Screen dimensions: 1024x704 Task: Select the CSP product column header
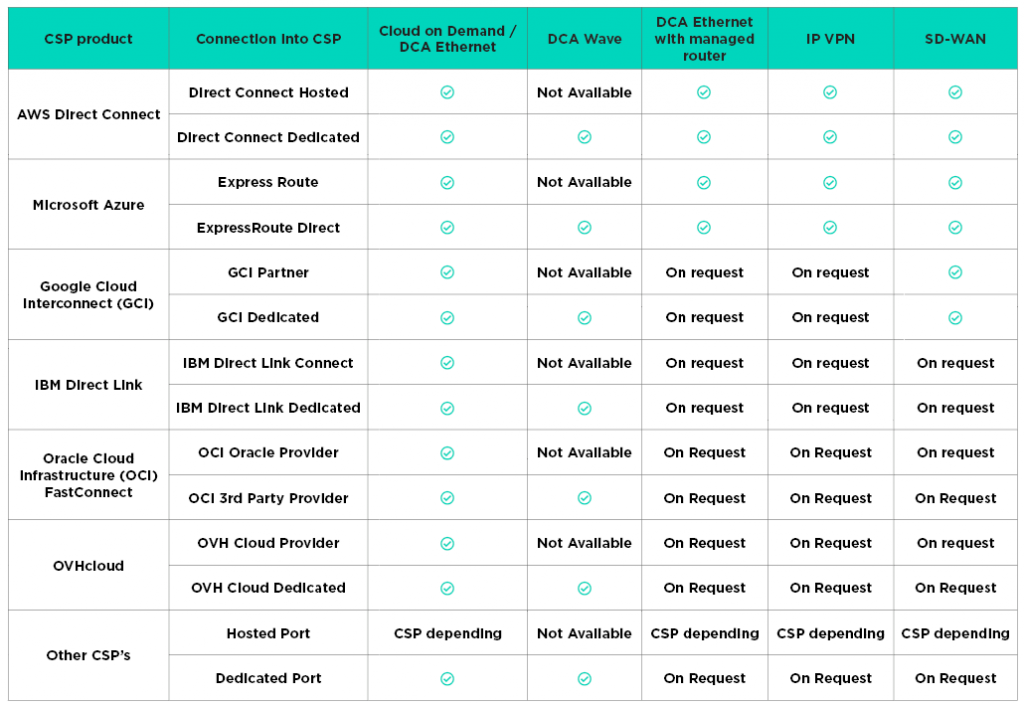[88, 39]
